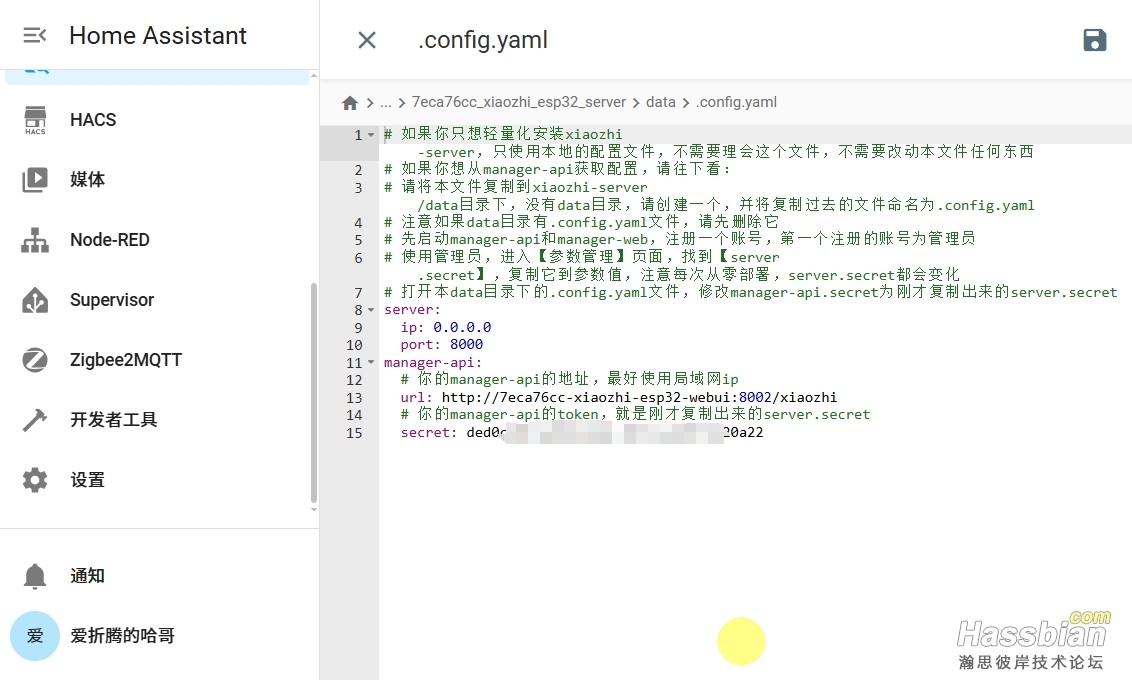Viewport: 1132px width, 680px height.
Task: Open the 设置 gear icon
Action: [35, 479]
